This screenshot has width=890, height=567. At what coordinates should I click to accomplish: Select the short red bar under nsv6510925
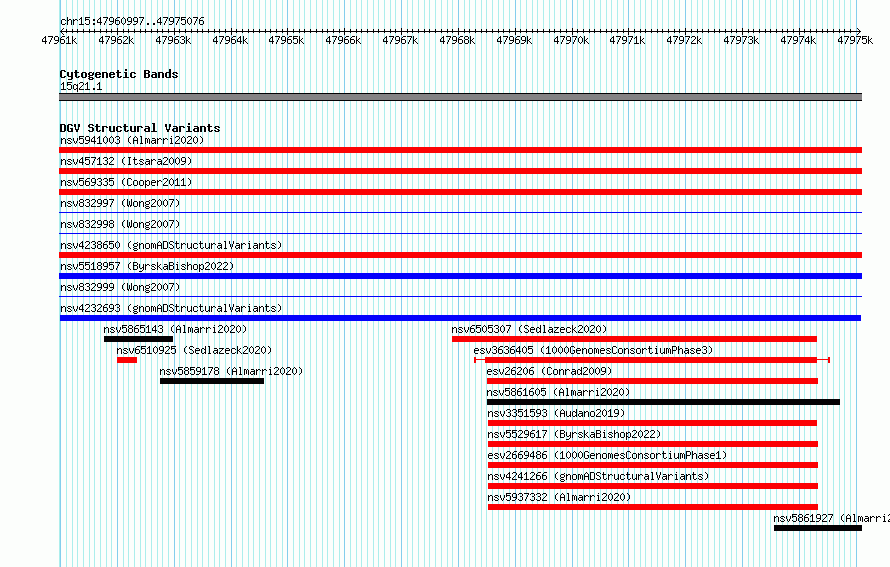[x=127, y=360]
